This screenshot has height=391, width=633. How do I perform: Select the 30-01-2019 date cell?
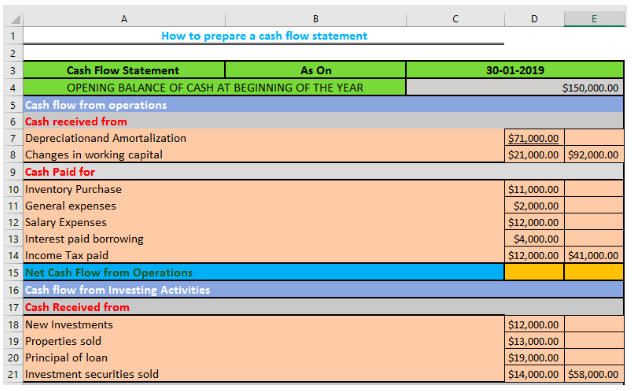[515, 70]
